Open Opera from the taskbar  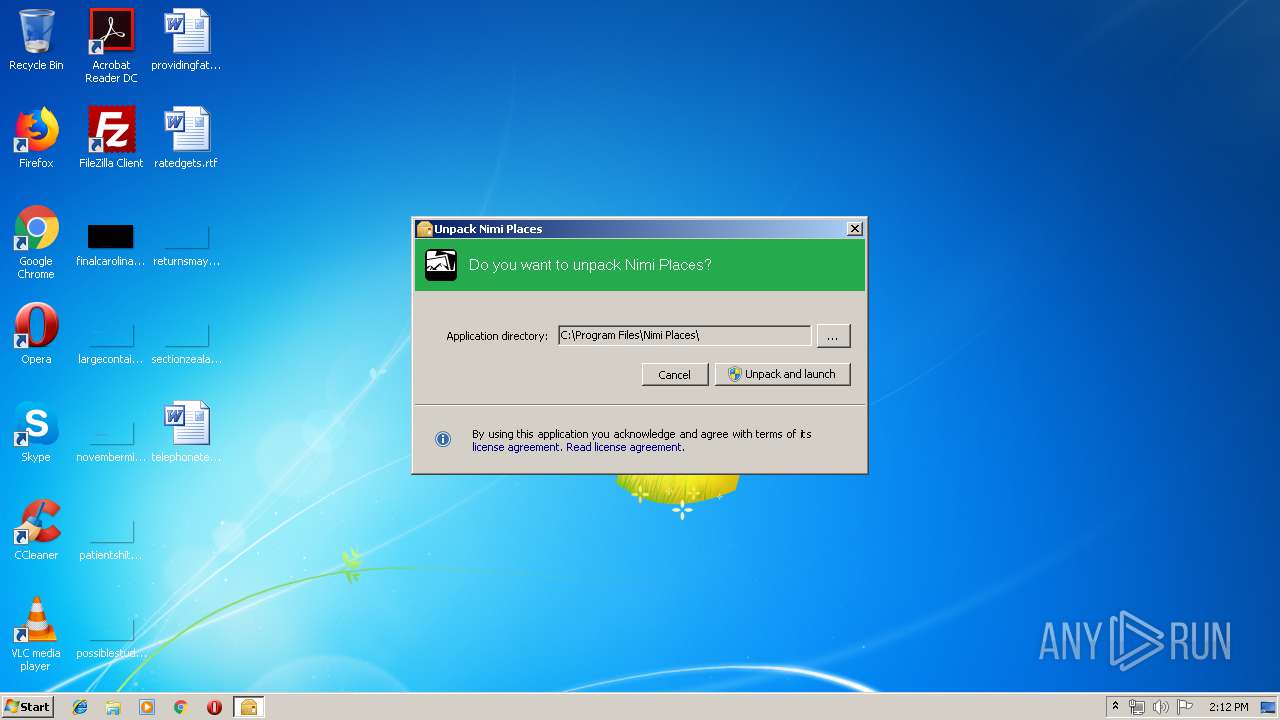214,707
